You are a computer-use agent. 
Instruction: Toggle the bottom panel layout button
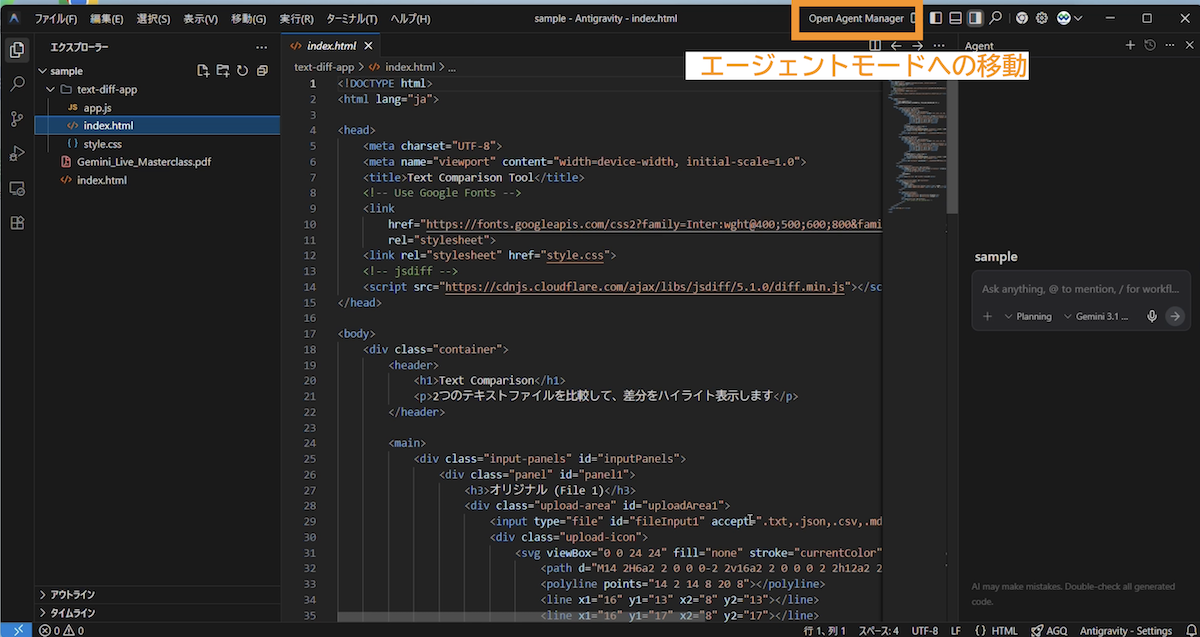point(955,18)
